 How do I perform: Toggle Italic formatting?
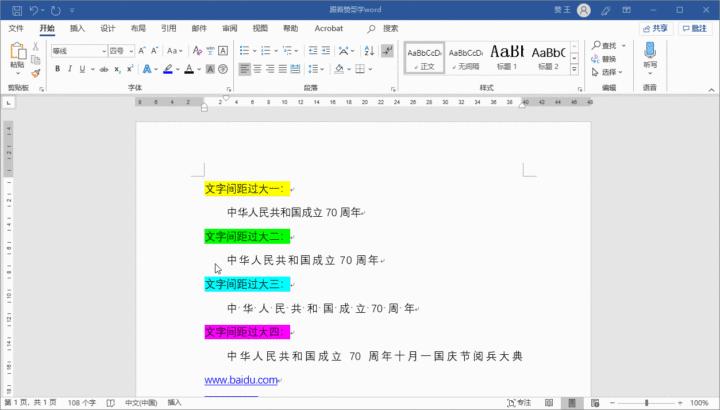pyautogui.click(x=70, y=69)
